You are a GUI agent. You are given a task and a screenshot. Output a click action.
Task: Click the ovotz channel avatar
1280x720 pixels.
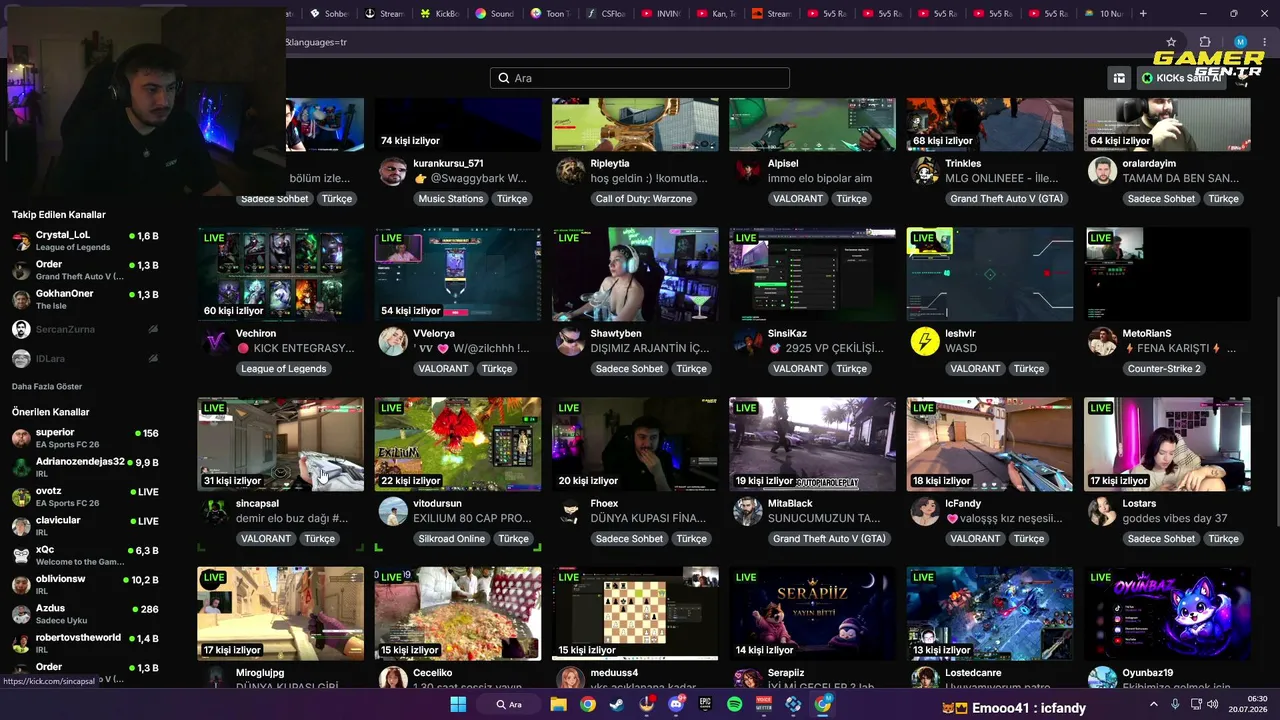pyautogui.click(x=21, y=497)
